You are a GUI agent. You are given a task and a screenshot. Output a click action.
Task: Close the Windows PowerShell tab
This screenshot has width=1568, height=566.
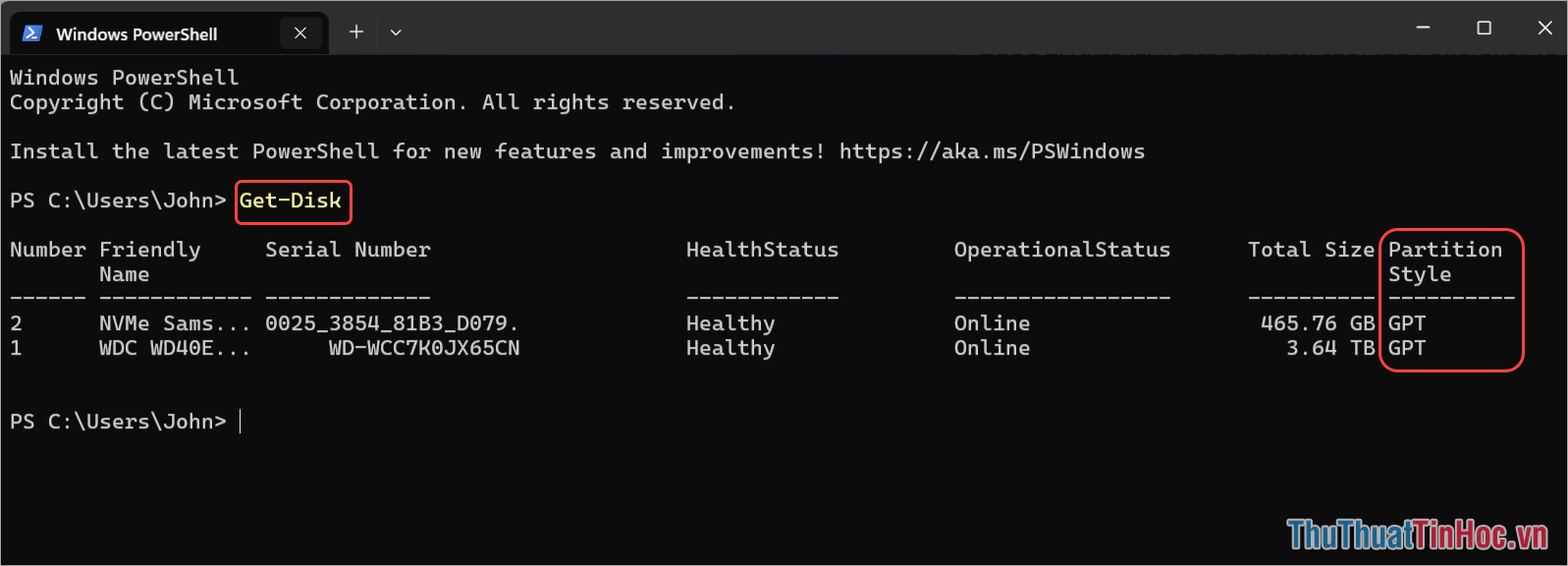point(300,33)
